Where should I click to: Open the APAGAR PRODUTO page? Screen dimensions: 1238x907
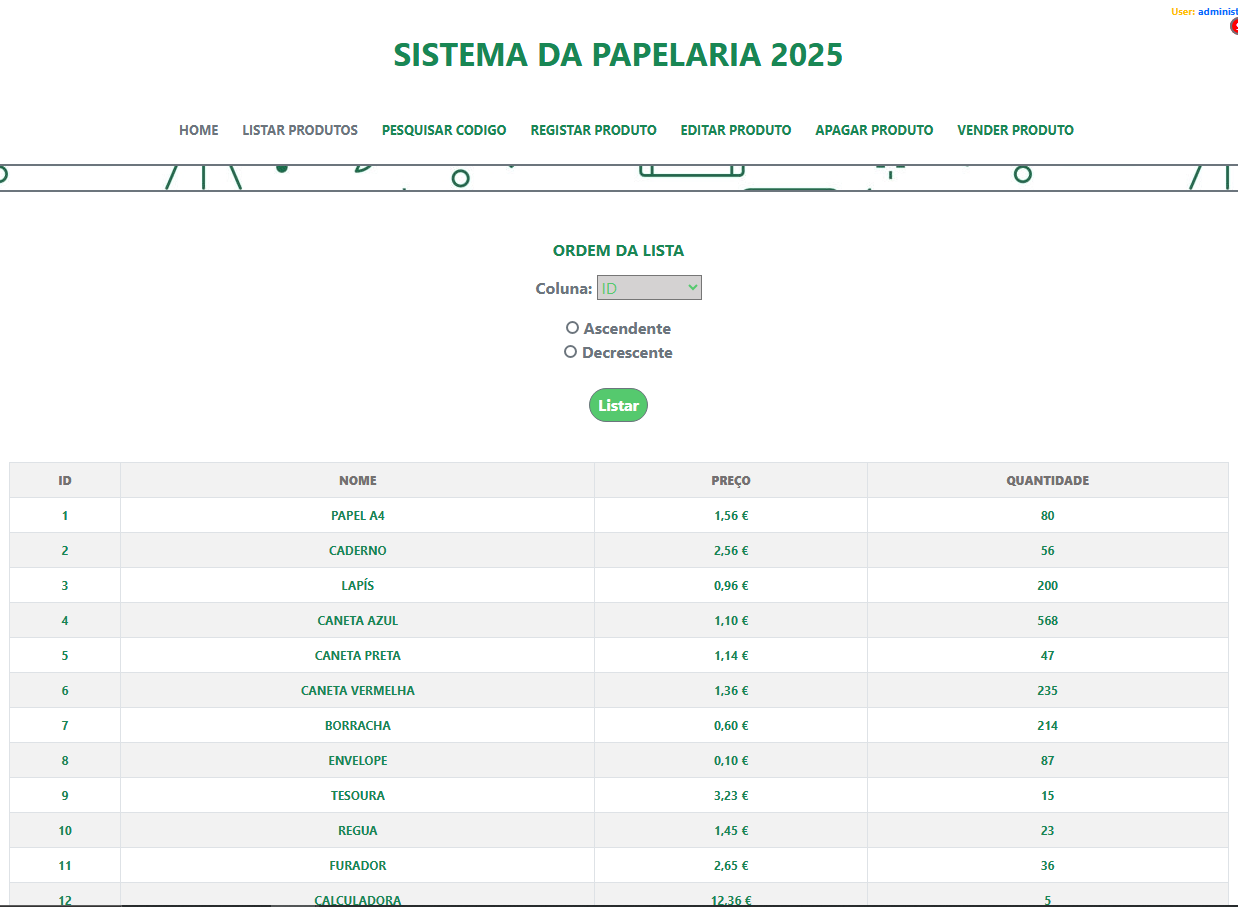point(874,130)
